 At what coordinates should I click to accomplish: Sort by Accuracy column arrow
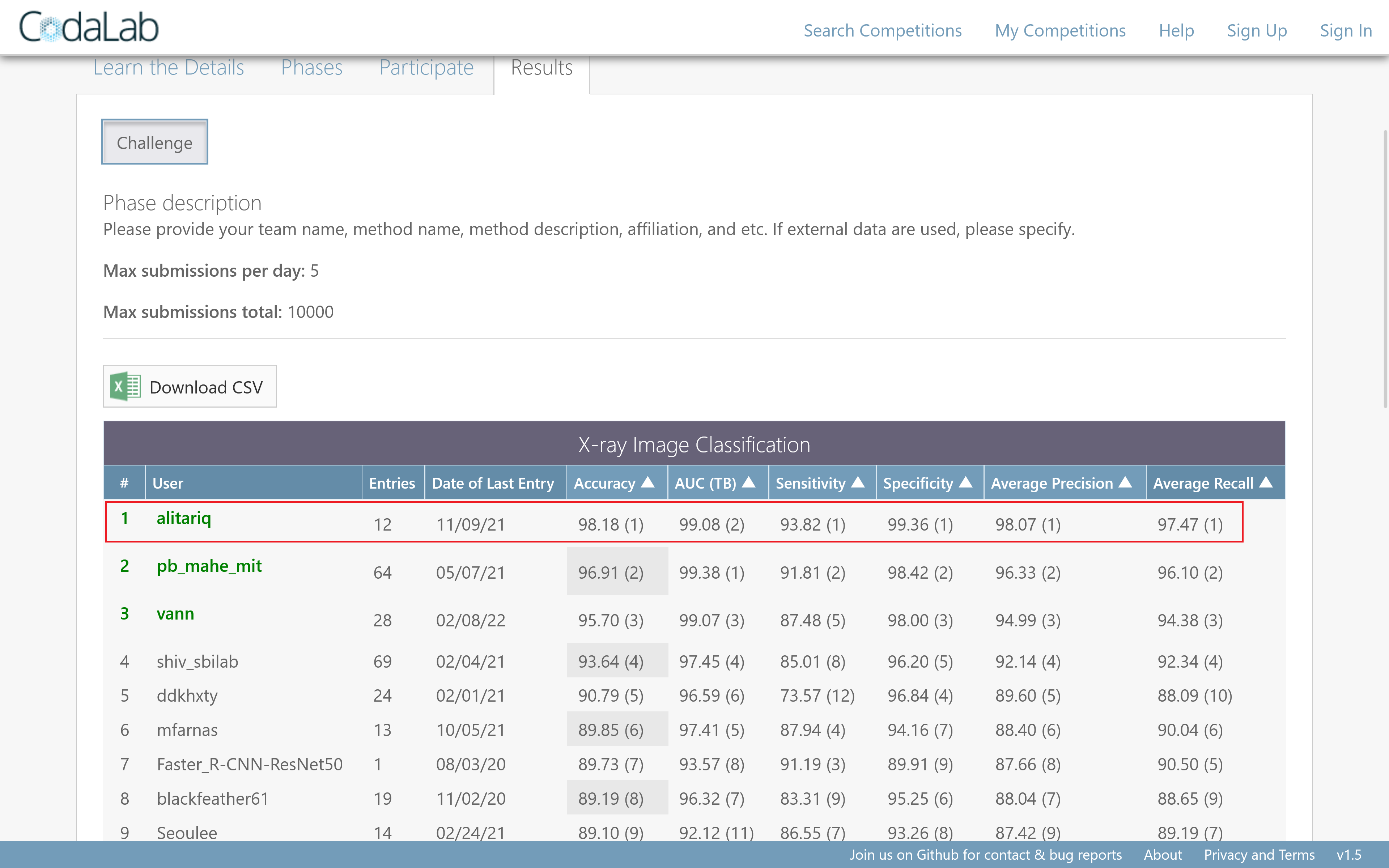[x=648, y=482]
